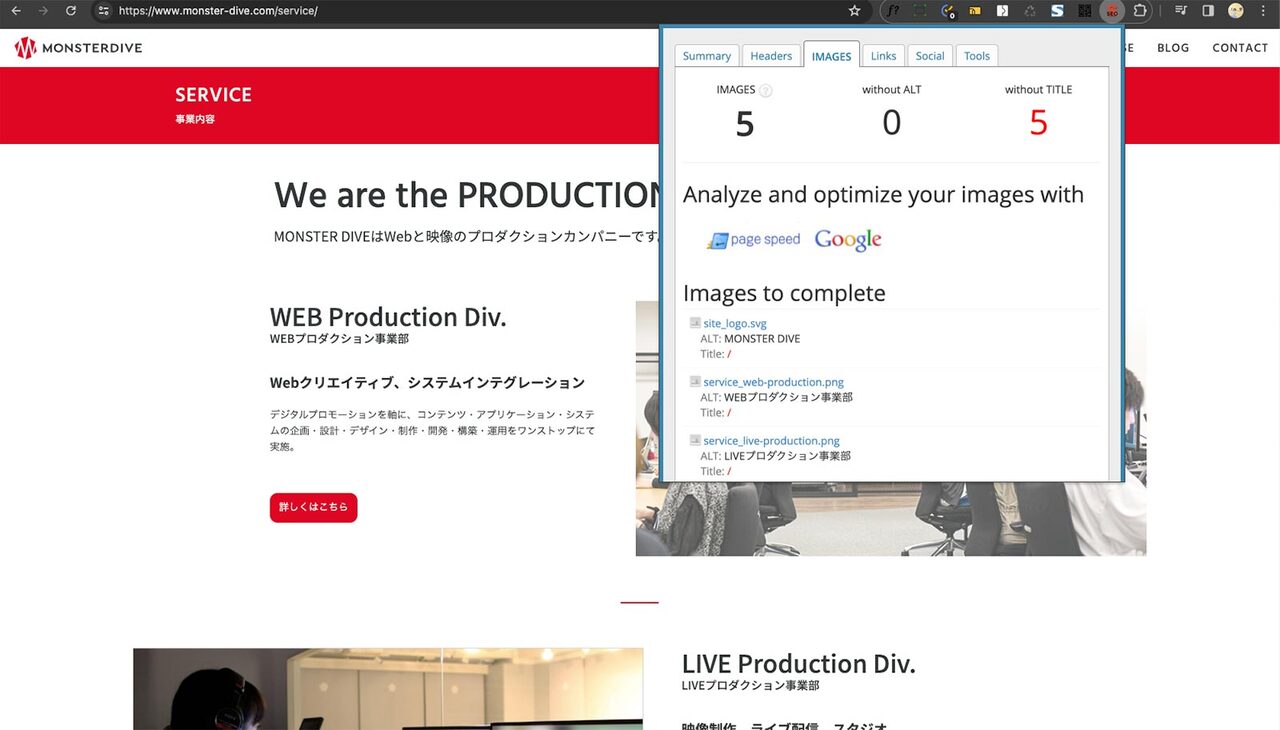Click the 'ALT: WEBプロダクション事業部' text
1280x730 pixels.
click(x=776, y=397)
